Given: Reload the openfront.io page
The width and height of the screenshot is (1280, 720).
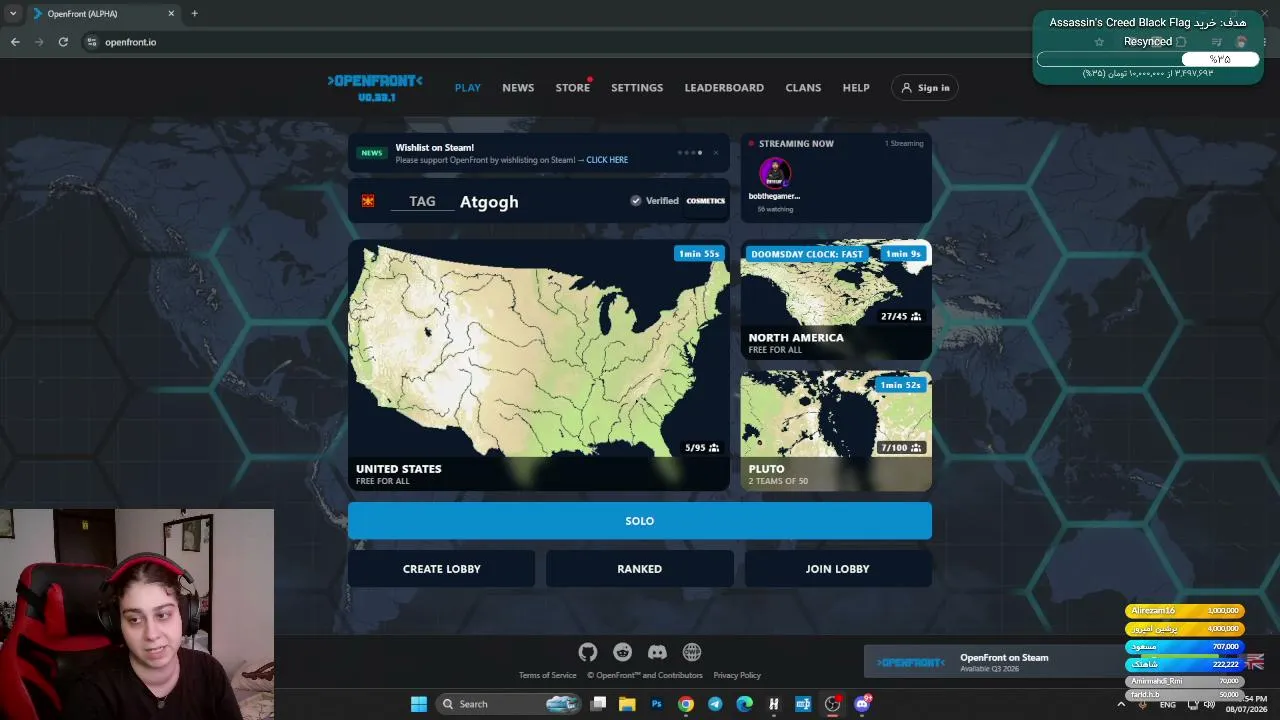Looking at the screenshot, I should pos(63,42).
